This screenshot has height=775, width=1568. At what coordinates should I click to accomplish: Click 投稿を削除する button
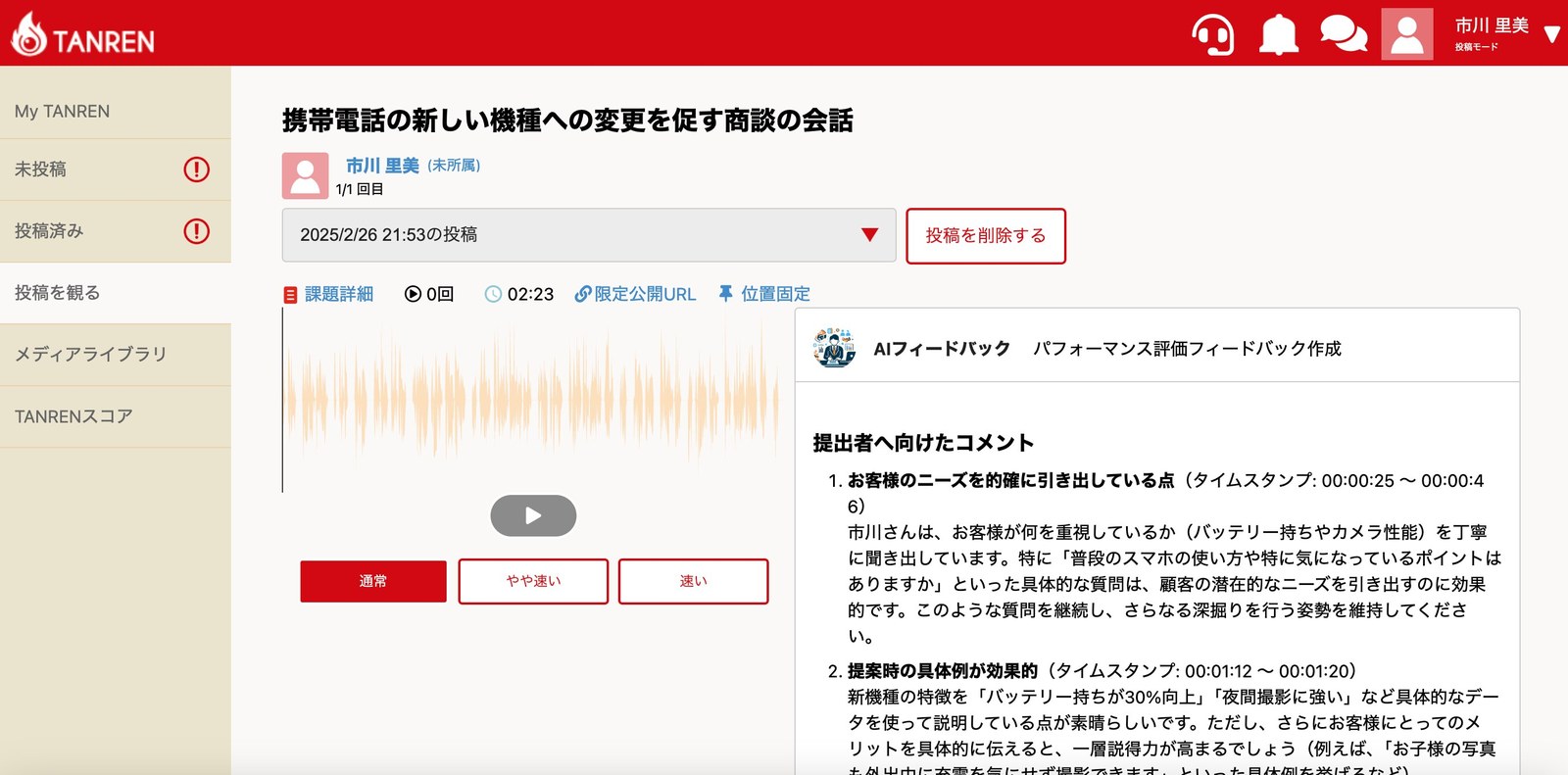(986, 236)
